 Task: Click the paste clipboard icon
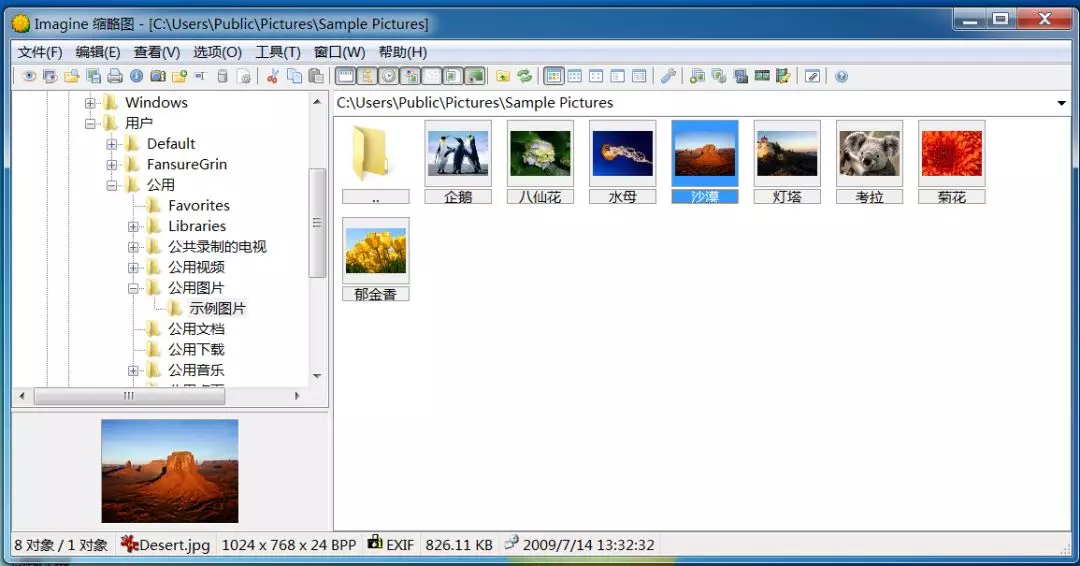tap(316, 76)
